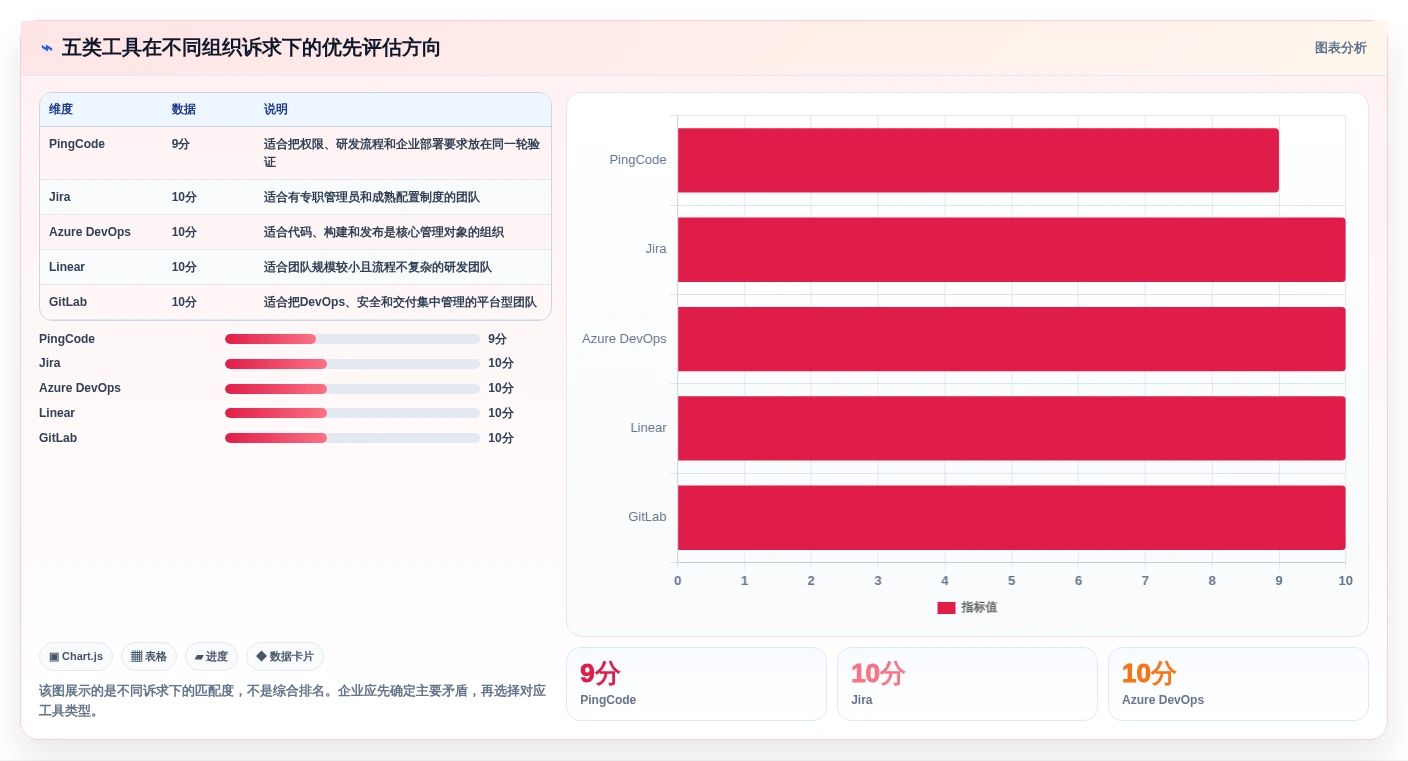
Task: Click the Azure DevOps y-axis label in chart
Action: point(624,339)
